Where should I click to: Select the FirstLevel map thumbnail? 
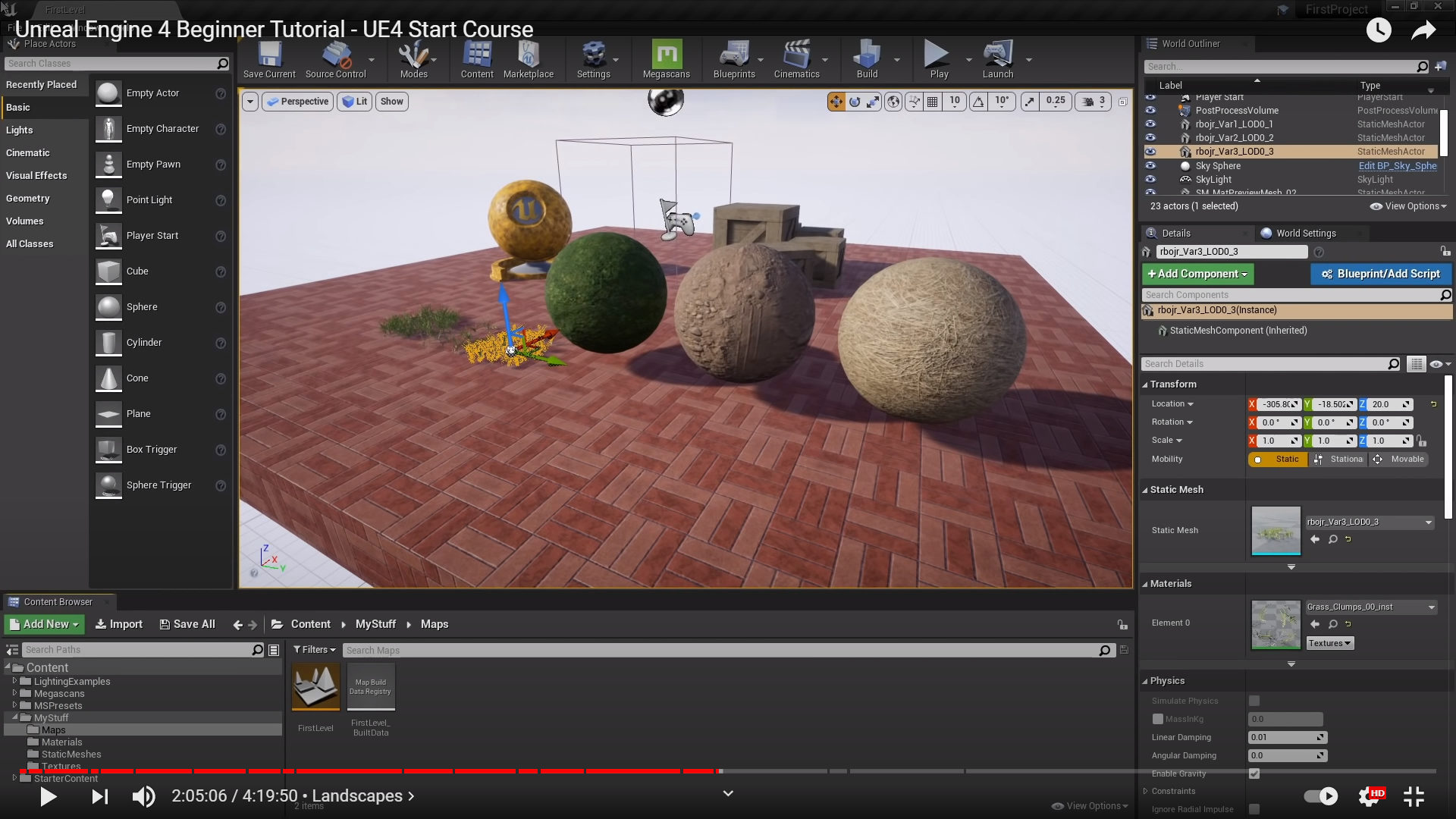[315, 687]
